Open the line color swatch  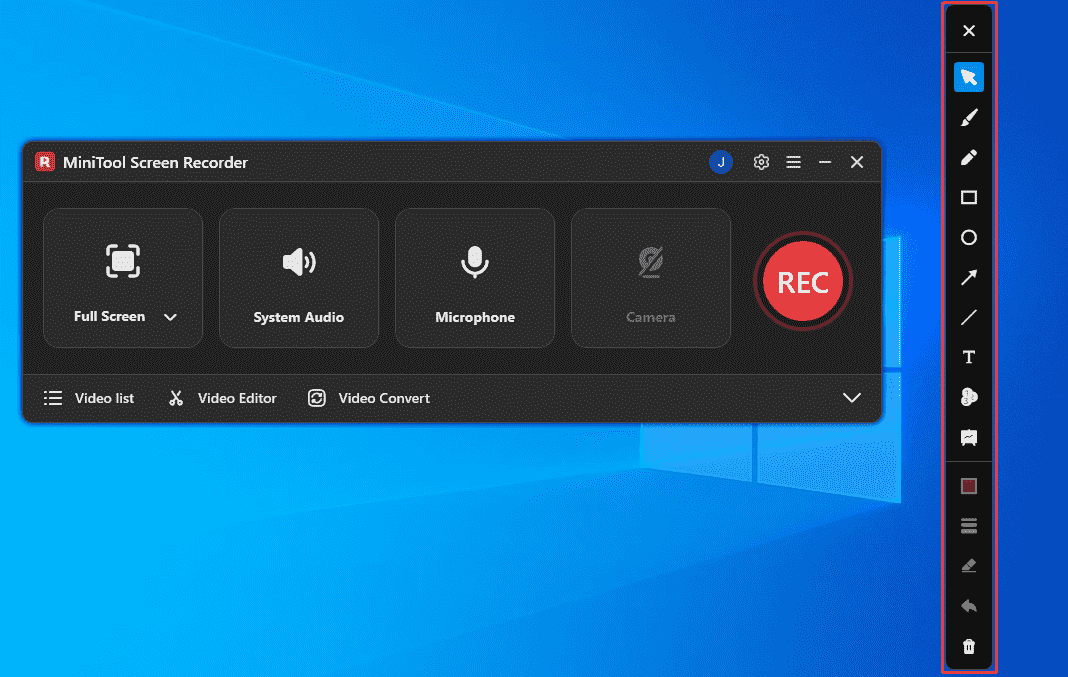968,485
